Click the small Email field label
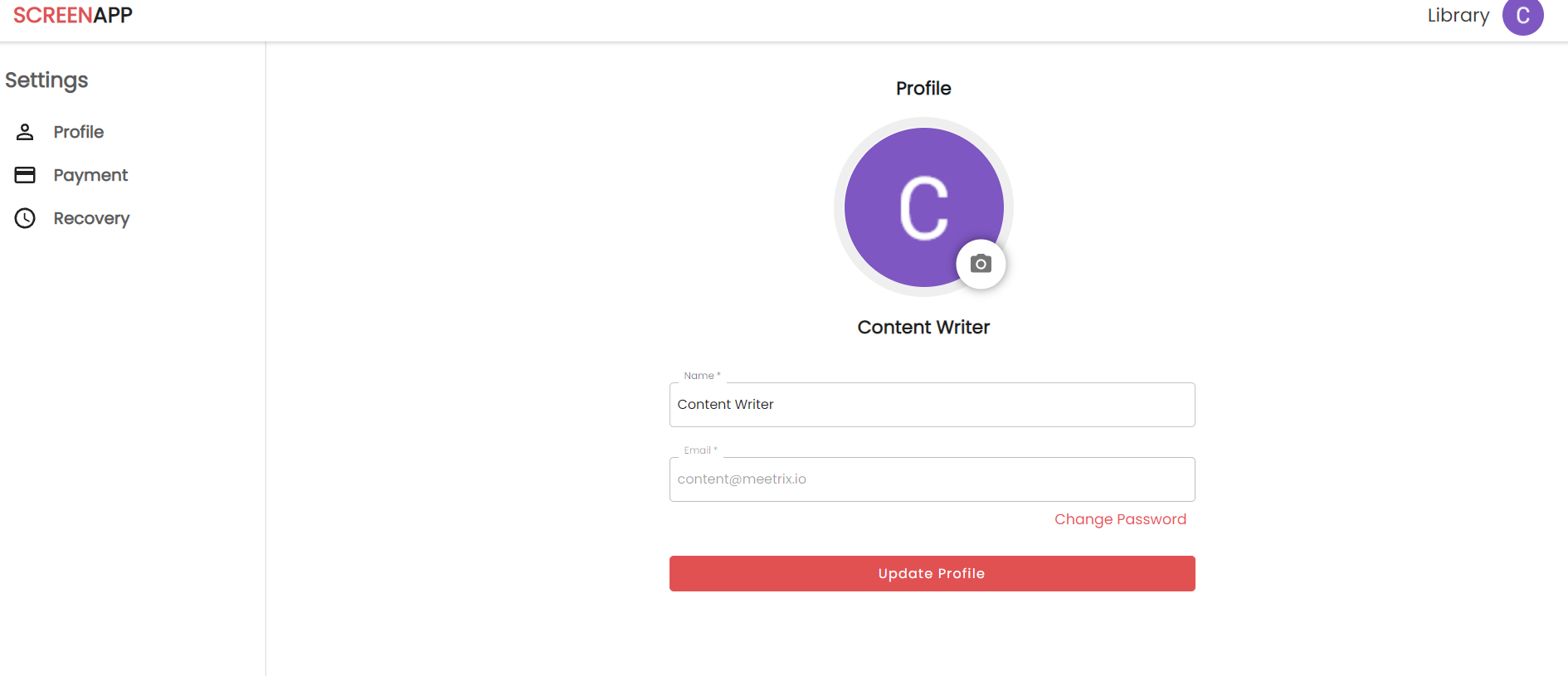 (x=699, y=450)
